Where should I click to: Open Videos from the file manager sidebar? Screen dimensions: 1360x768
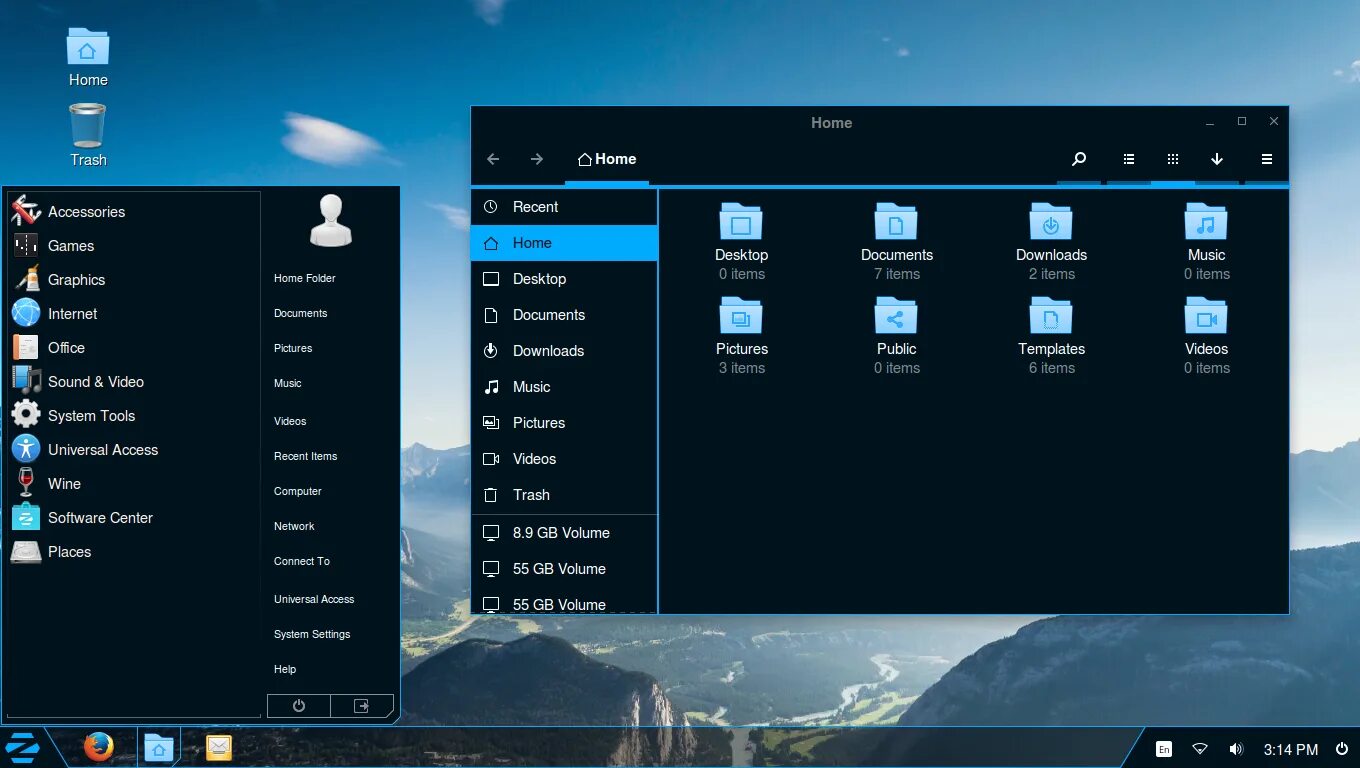coord(564,459)
